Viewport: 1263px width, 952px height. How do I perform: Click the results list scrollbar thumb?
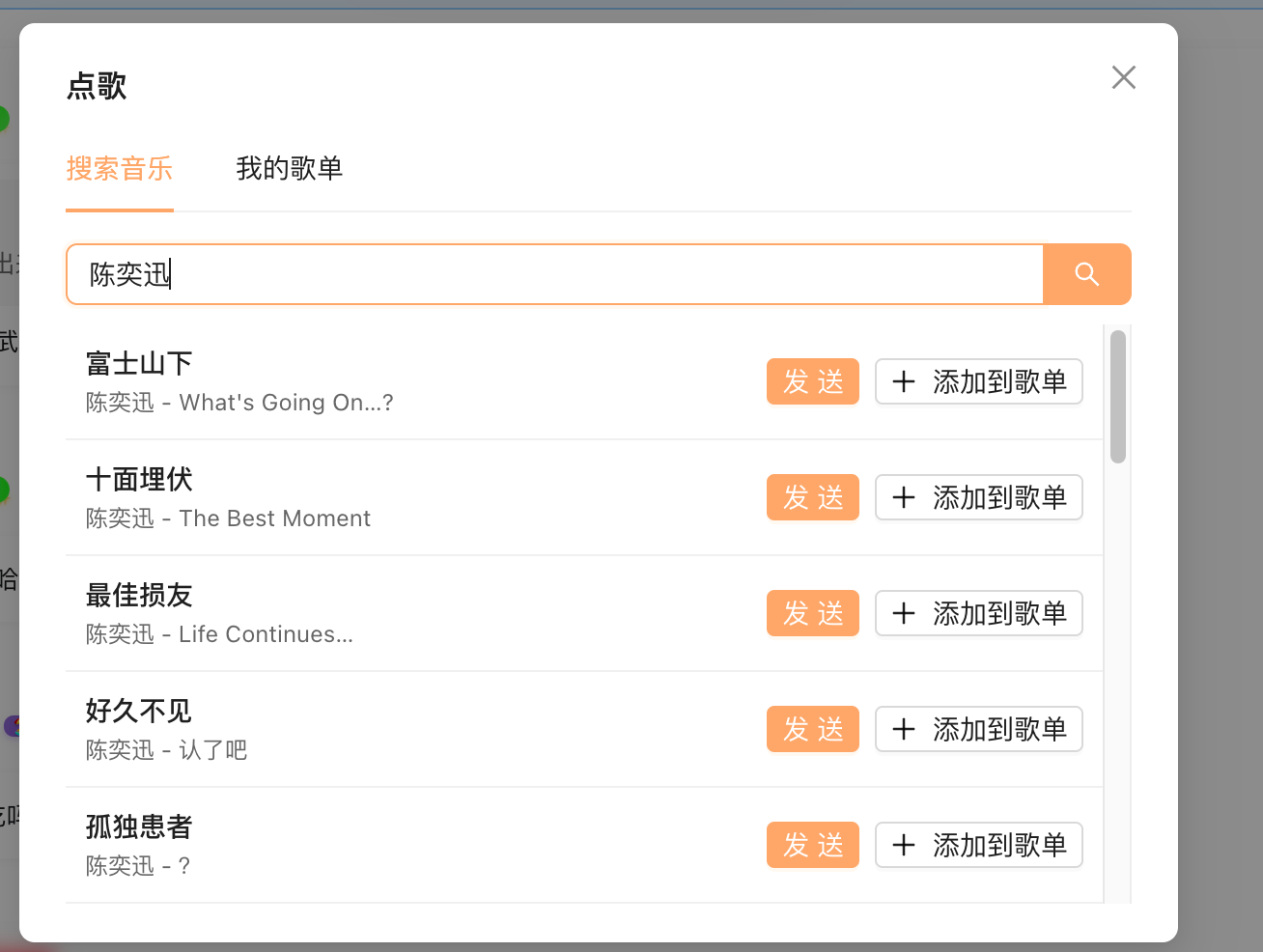pos(1118,397)
